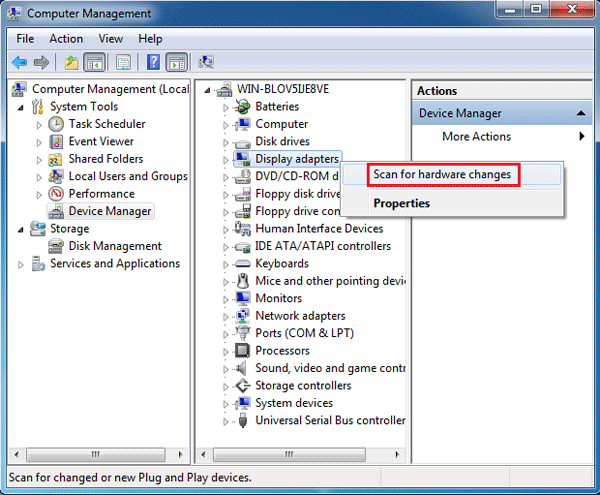Viewport: 600px width, 495px height.
Task: Expand the Batteries device category
Action: (225, 108)
